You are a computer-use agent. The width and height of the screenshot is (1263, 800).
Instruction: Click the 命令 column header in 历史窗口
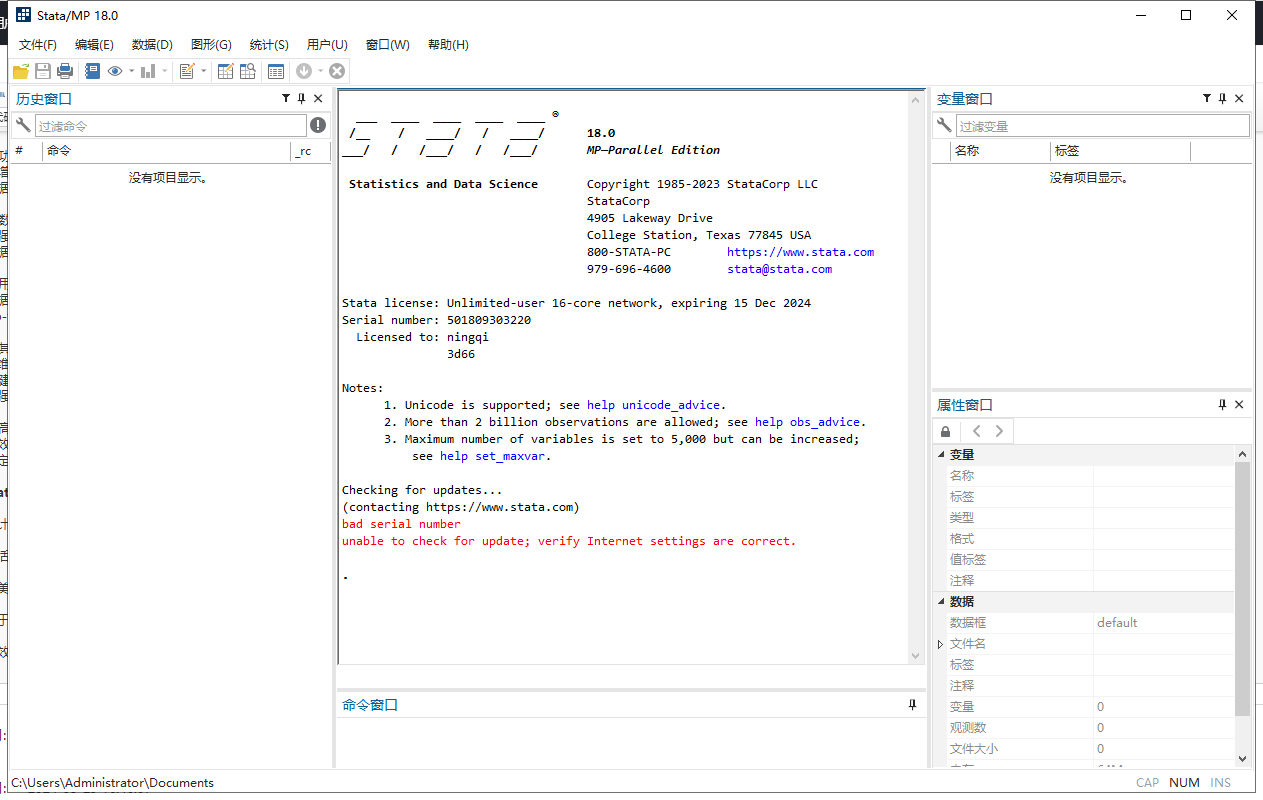point(166,151)
